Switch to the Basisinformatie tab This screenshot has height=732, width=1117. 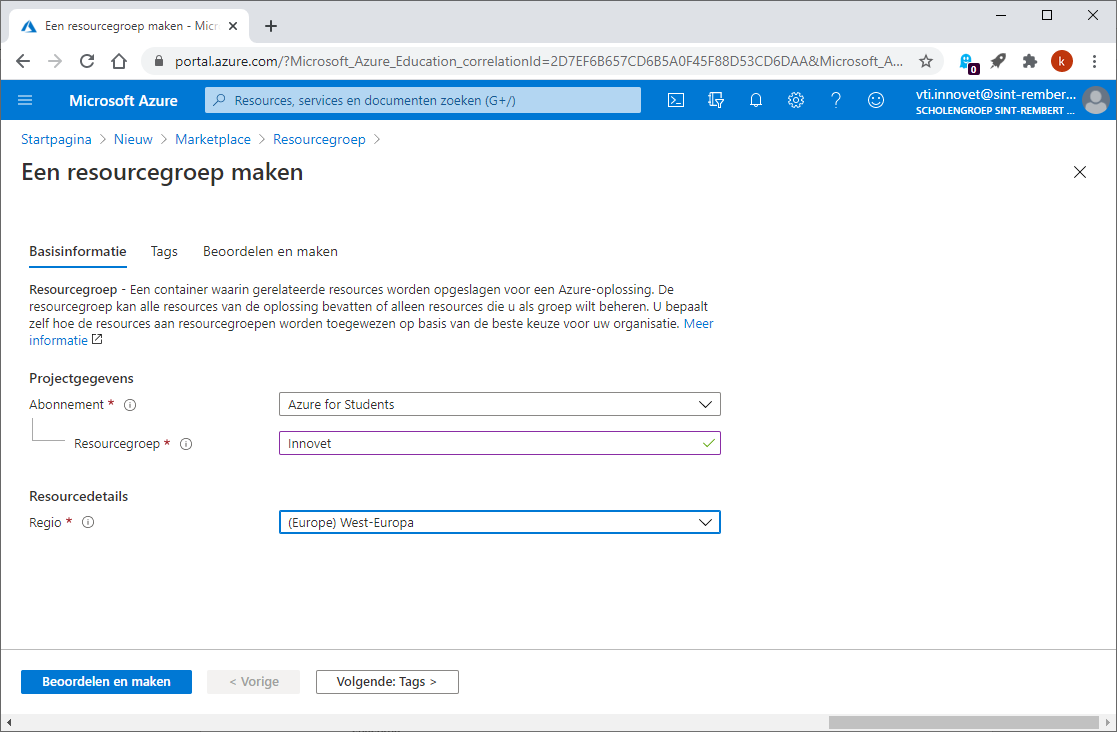click(x=78, y=251)
